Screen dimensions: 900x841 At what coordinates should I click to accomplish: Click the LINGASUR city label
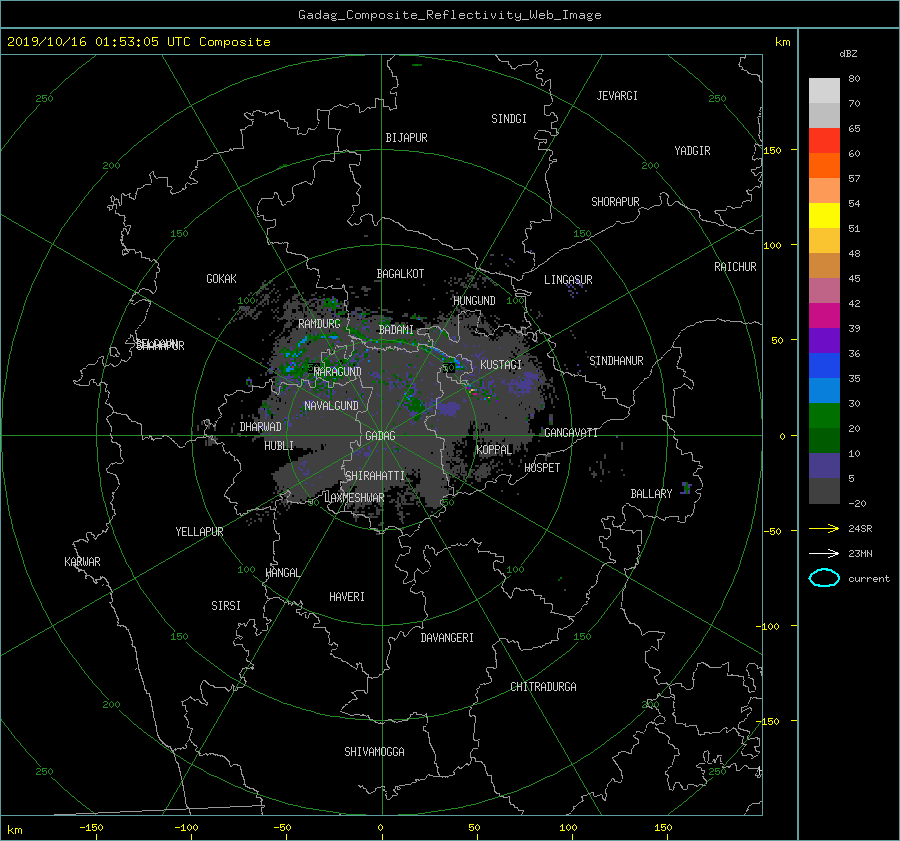click(568, 280)
